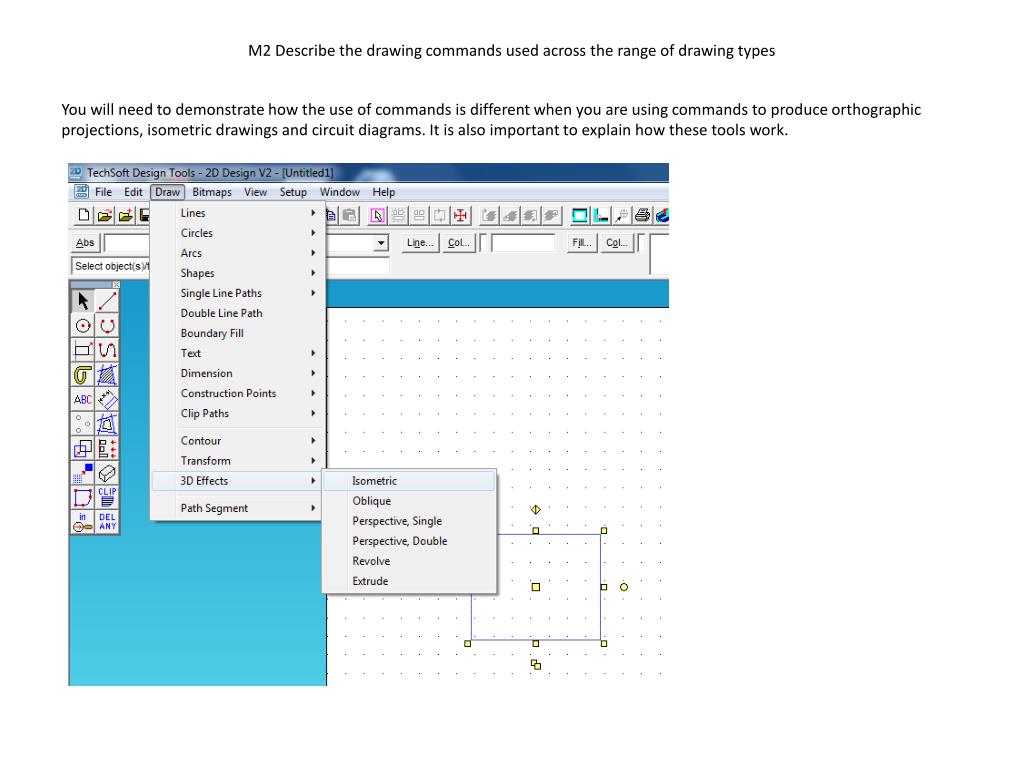Expand the Shapes submenu
The width and height of the screenshot is (1024, 768).
click(x=238, y=273)
